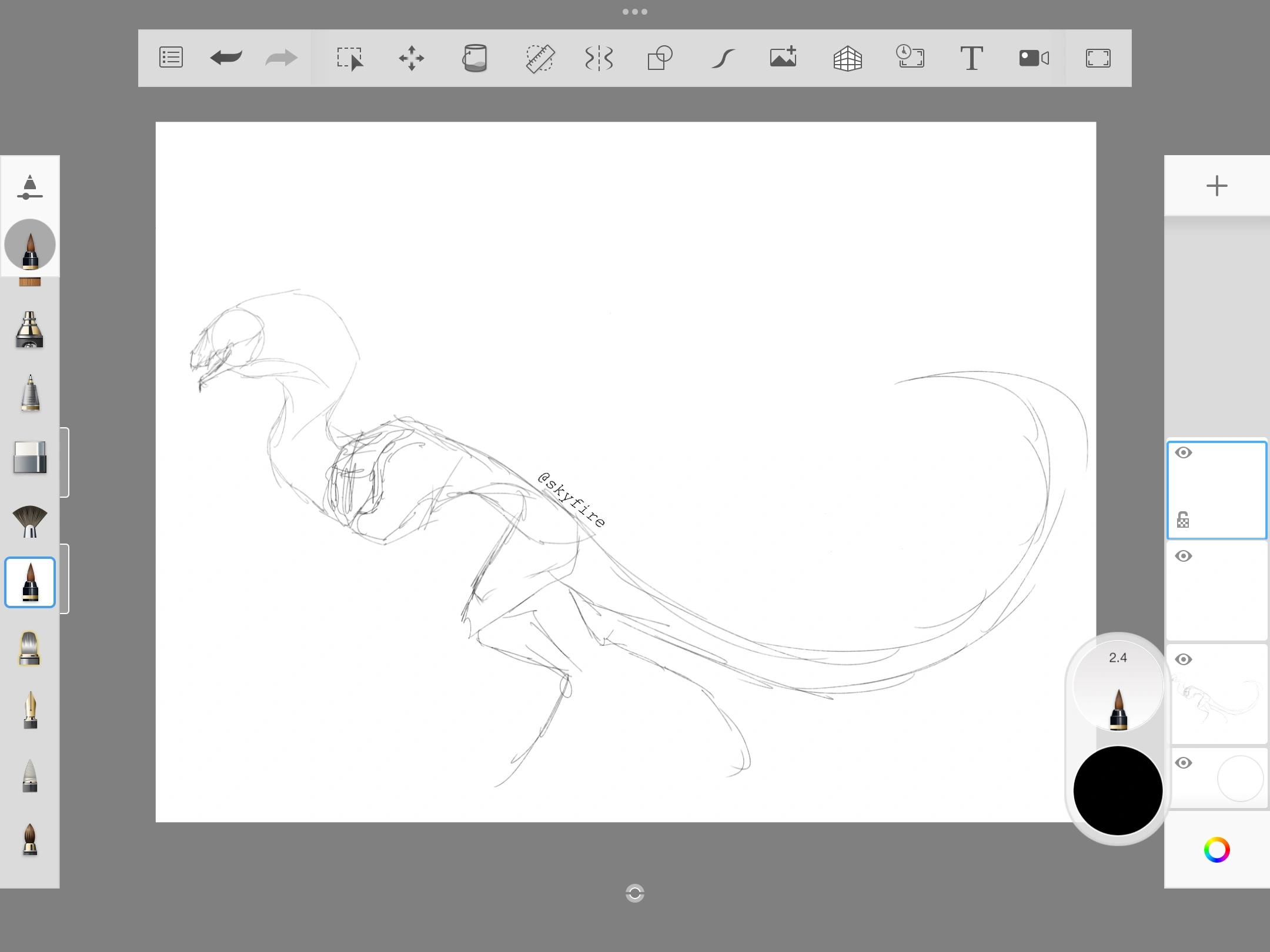
Task: Reveal the hidden toolbar via the three dots
Action: pos(634,11)
